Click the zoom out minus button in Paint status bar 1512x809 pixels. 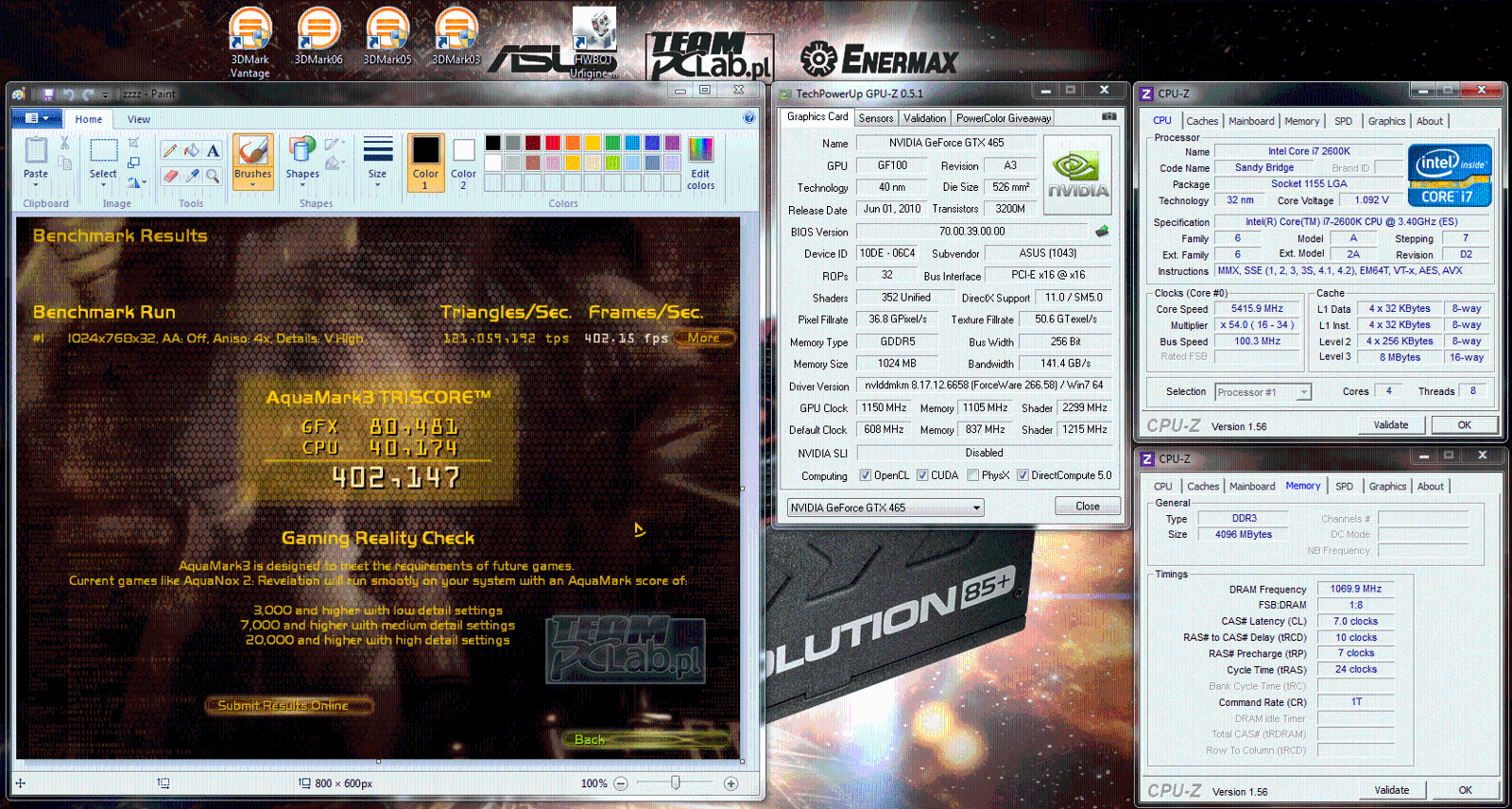point(621,783)
